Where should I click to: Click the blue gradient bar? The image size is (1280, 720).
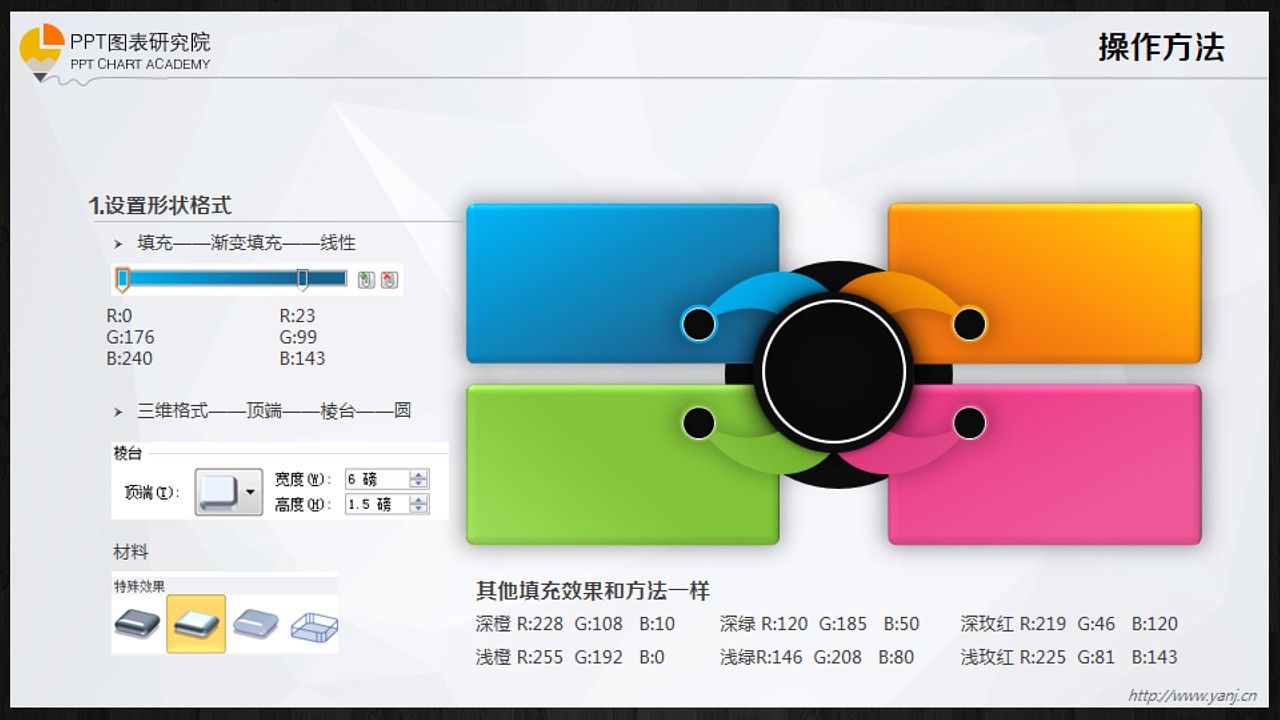[x=232, y=278]
